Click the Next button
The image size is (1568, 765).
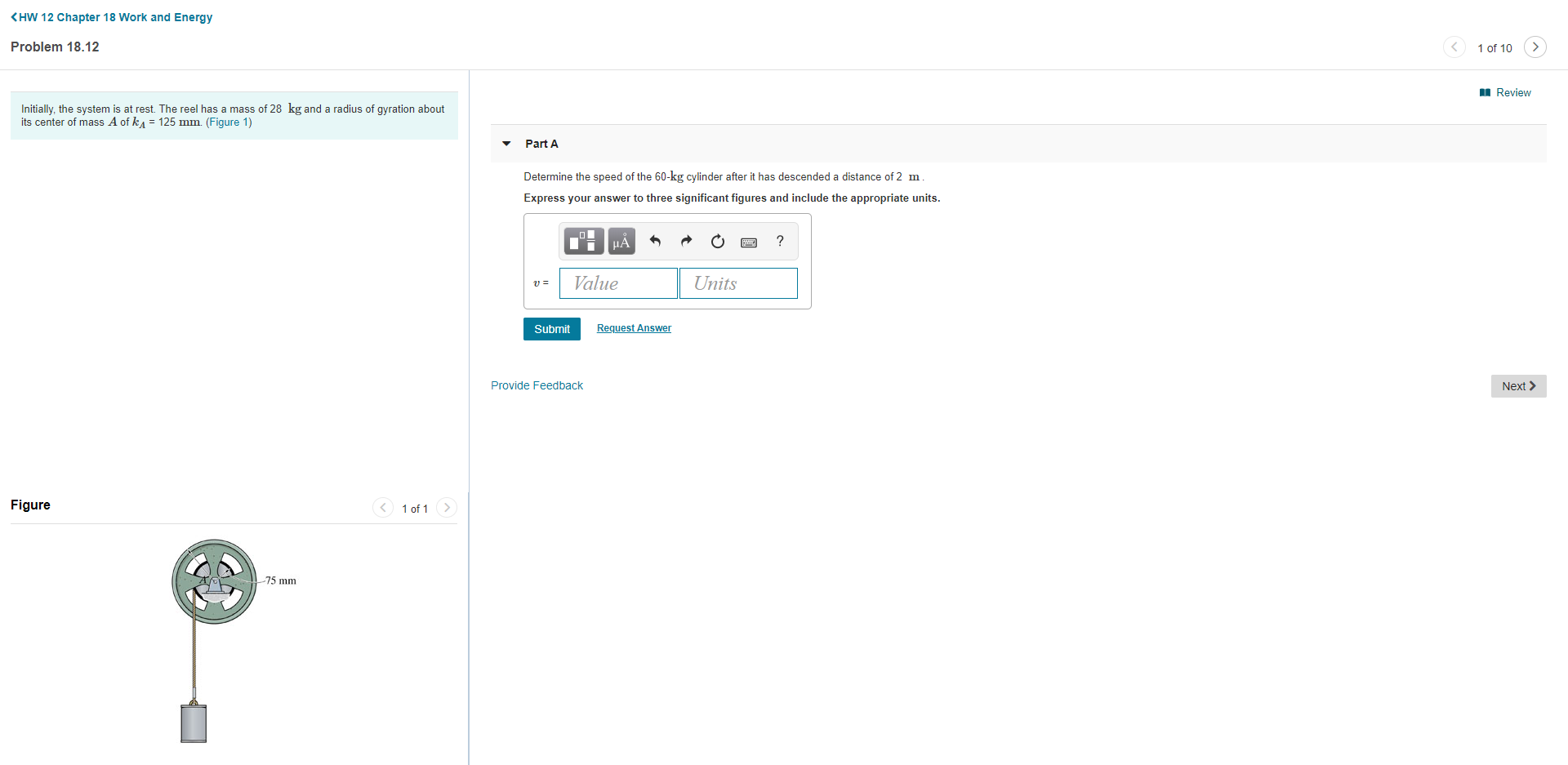tap(1518, 386)
